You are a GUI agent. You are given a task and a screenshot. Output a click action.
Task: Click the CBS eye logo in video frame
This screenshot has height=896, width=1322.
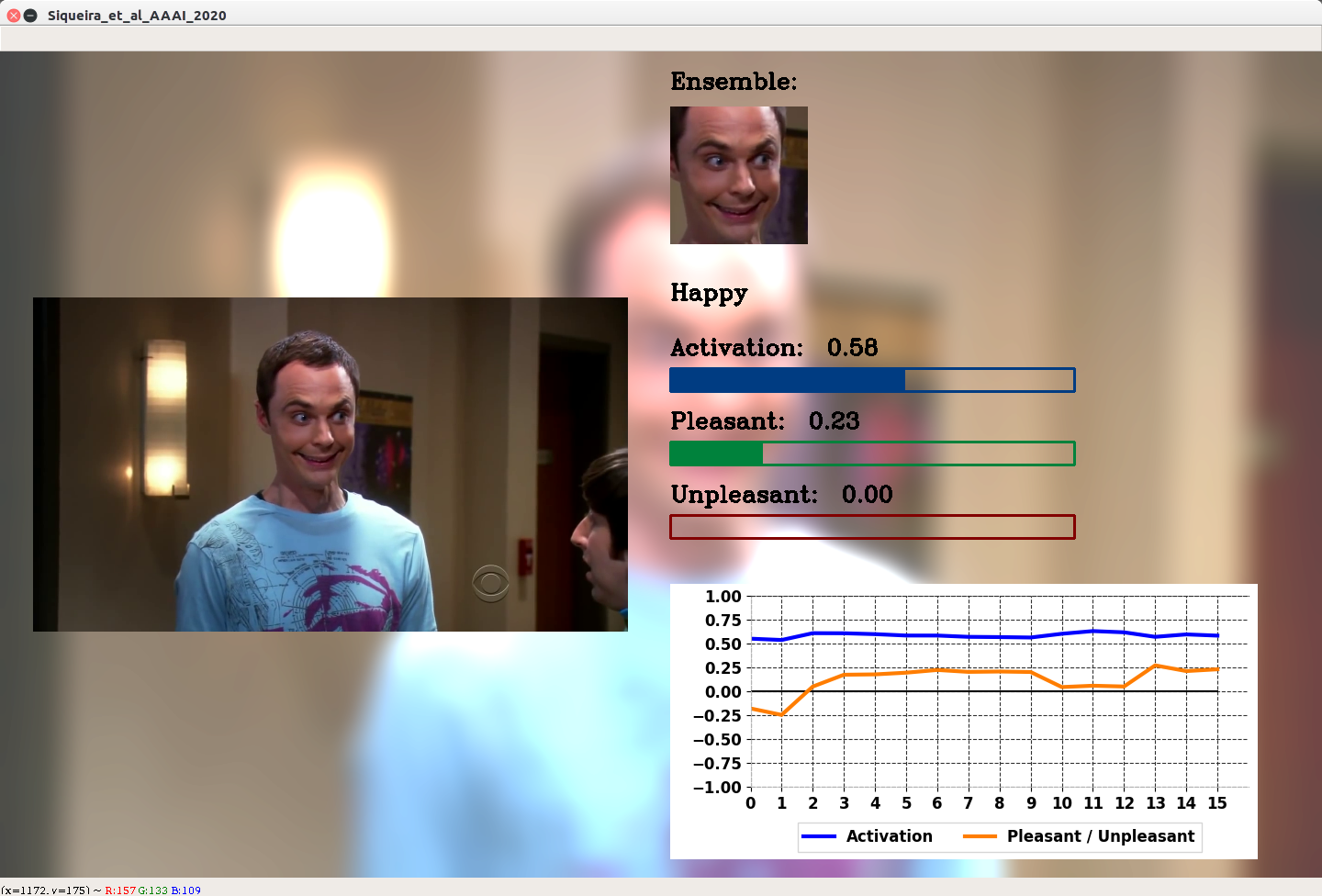pos(491,583)
